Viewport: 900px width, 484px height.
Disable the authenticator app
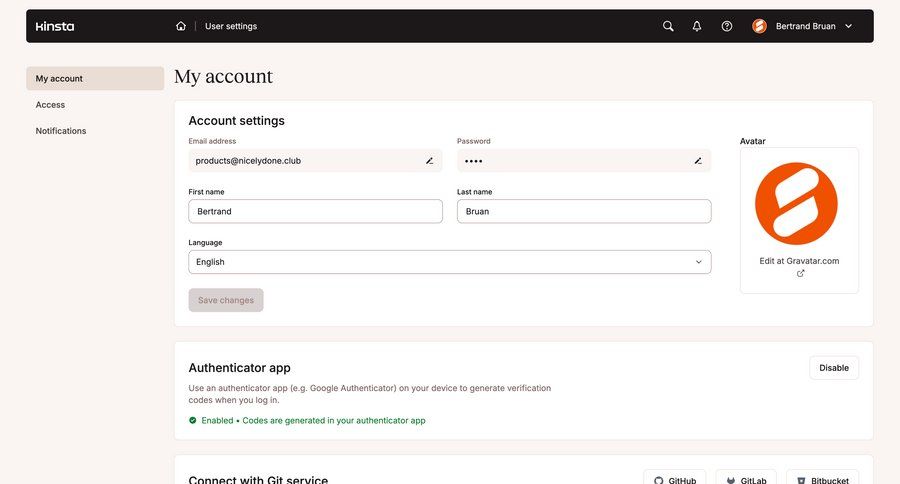click(833, 368)
